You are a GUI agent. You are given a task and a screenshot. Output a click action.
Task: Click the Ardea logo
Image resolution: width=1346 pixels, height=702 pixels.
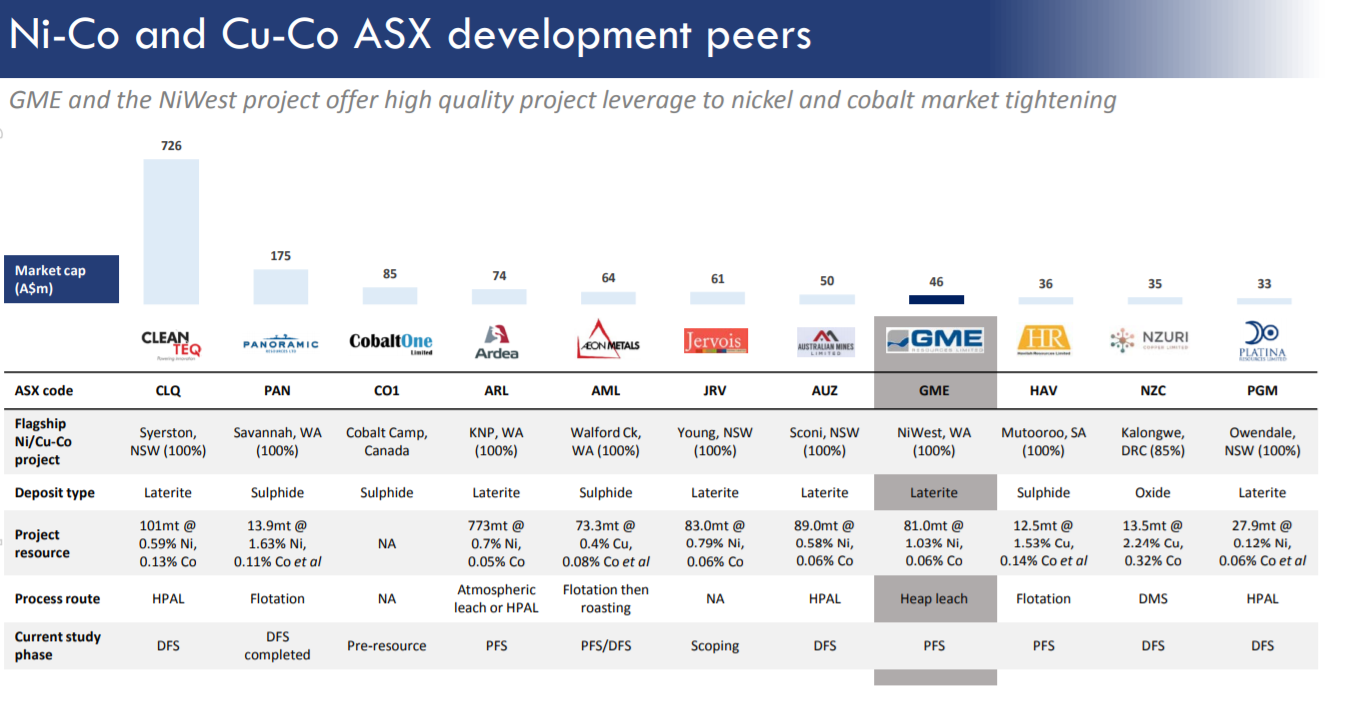[x=496, y=342]
